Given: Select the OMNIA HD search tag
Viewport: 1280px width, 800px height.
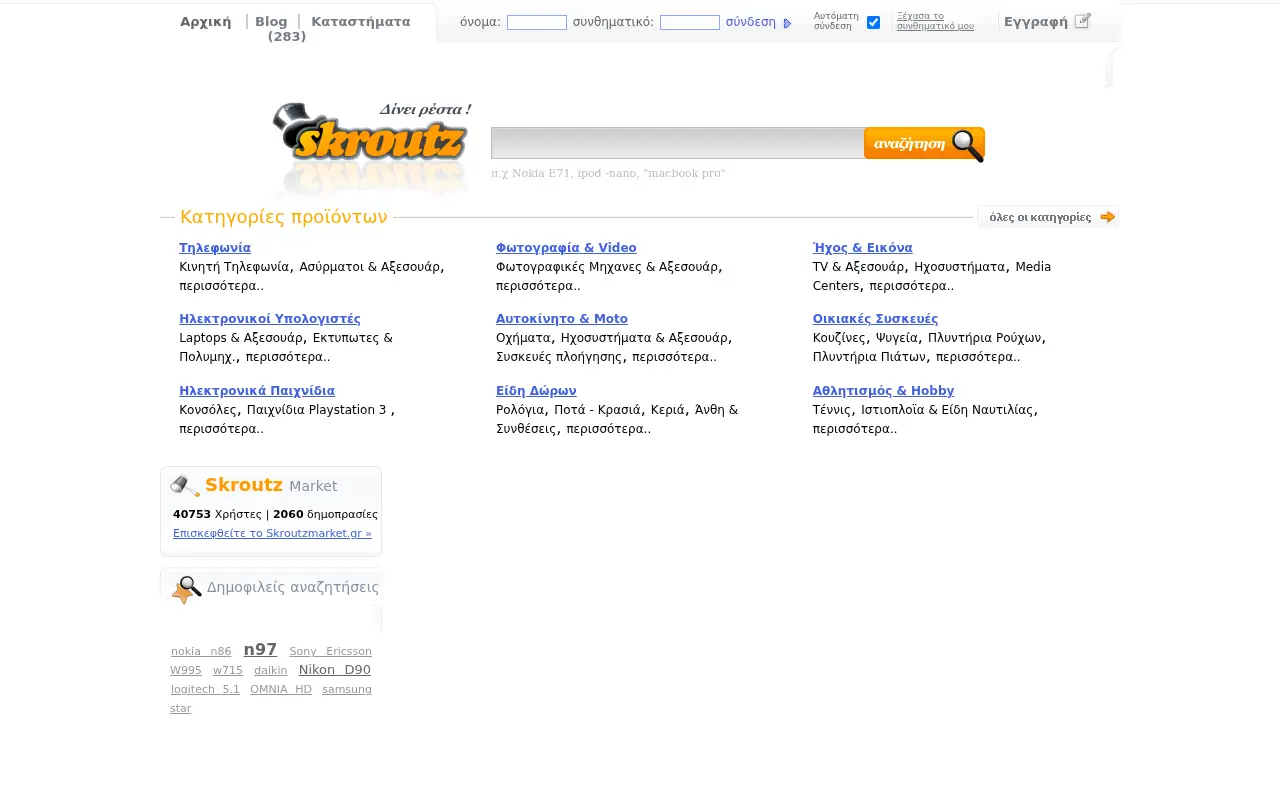Looking at the screenshot, I should (x=281, y=689).
